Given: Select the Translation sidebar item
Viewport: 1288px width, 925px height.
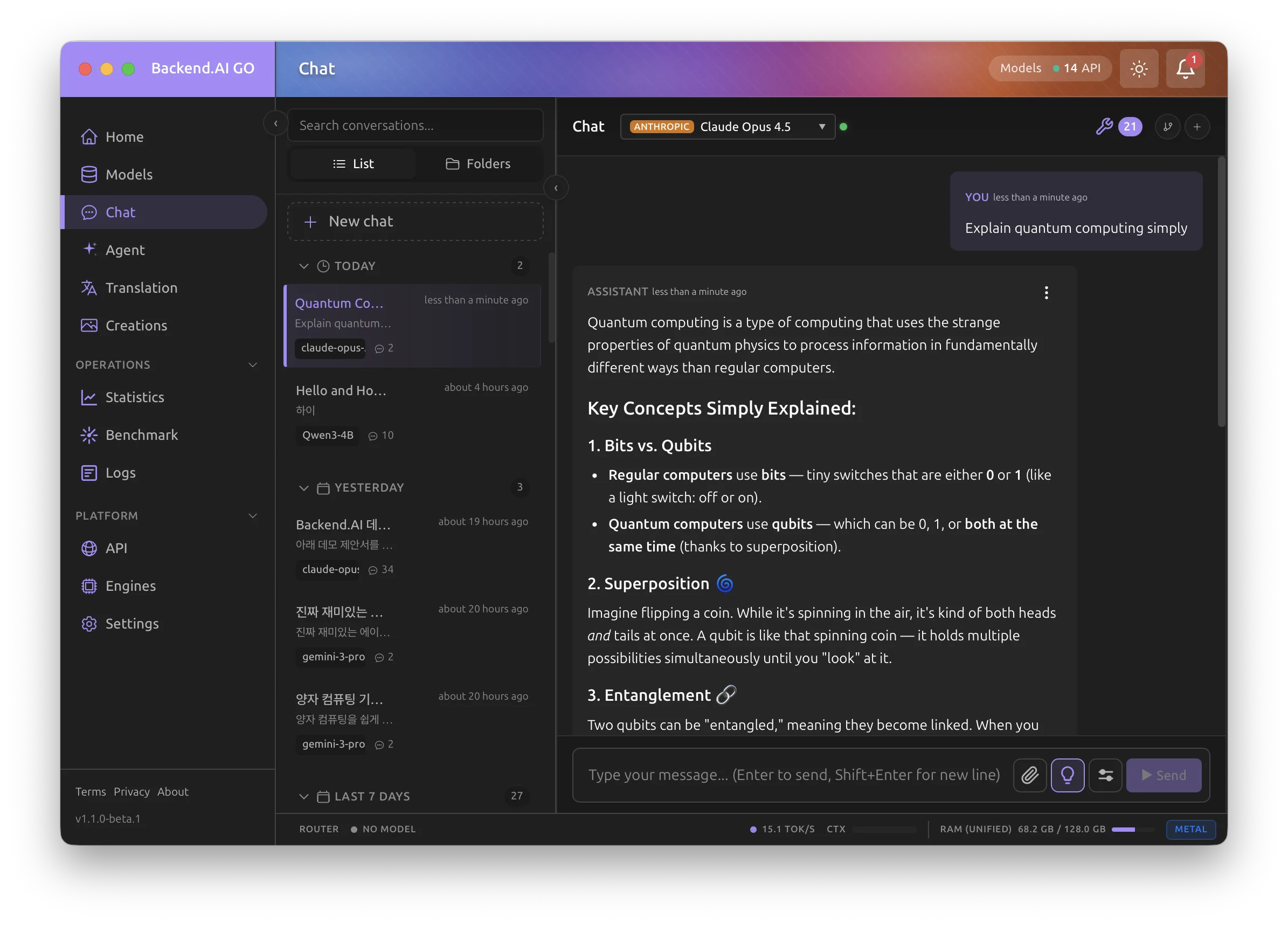Looking at the screenshot, I should [x=141, y=287].
